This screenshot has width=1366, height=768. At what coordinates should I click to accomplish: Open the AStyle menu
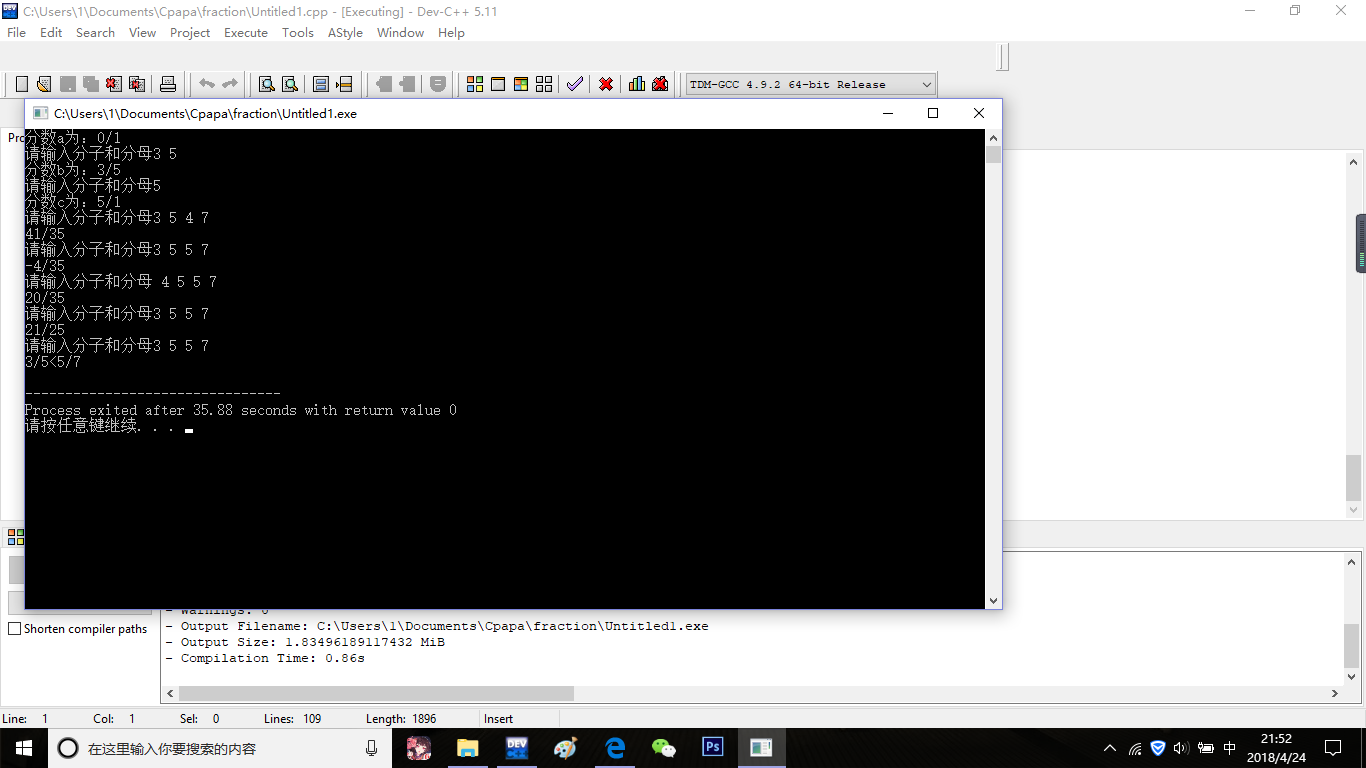pyautogui.click(x=345, y=32)
